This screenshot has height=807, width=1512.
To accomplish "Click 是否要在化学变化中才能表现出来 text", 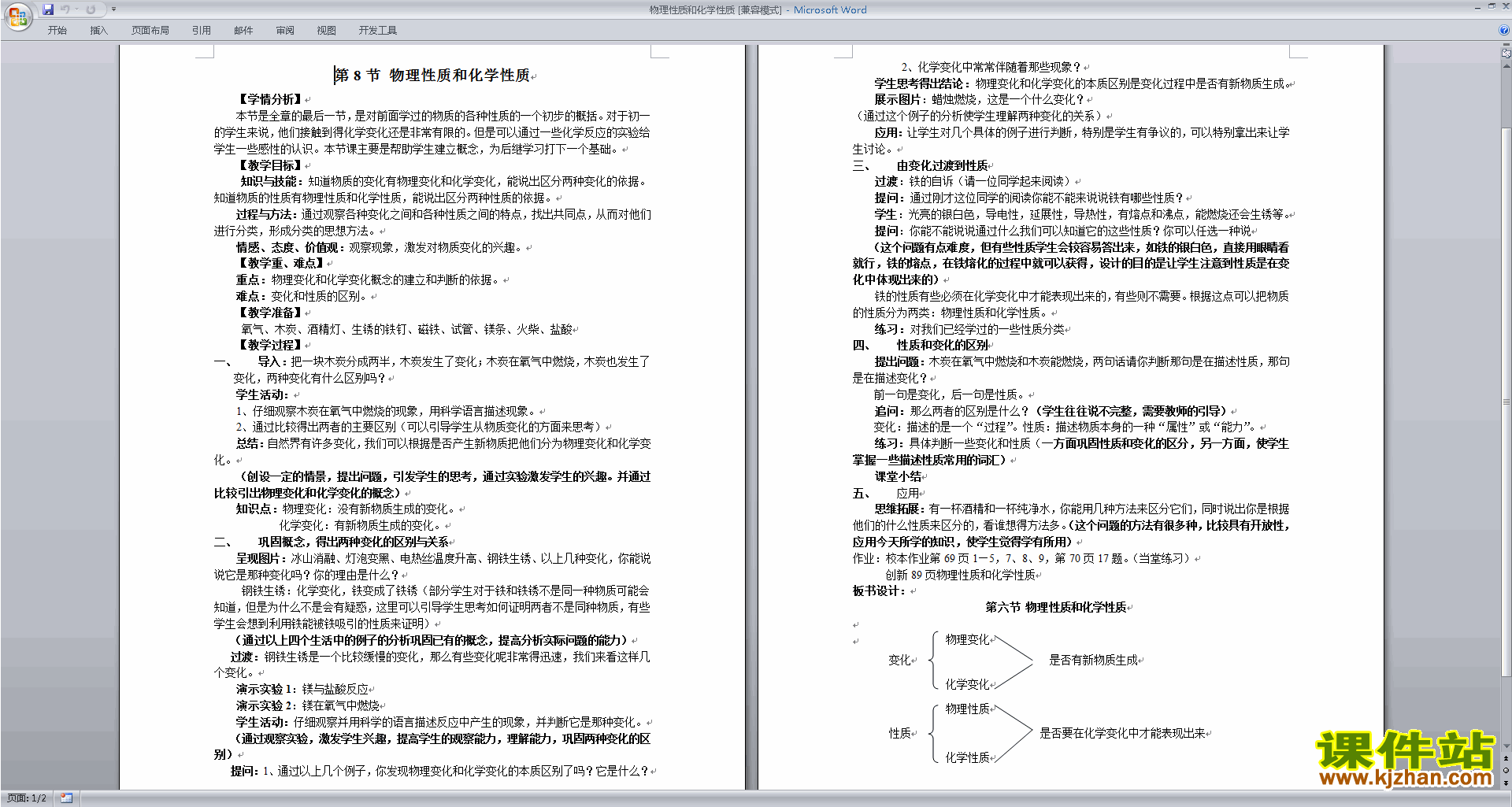I will [x=1122, y=733].
